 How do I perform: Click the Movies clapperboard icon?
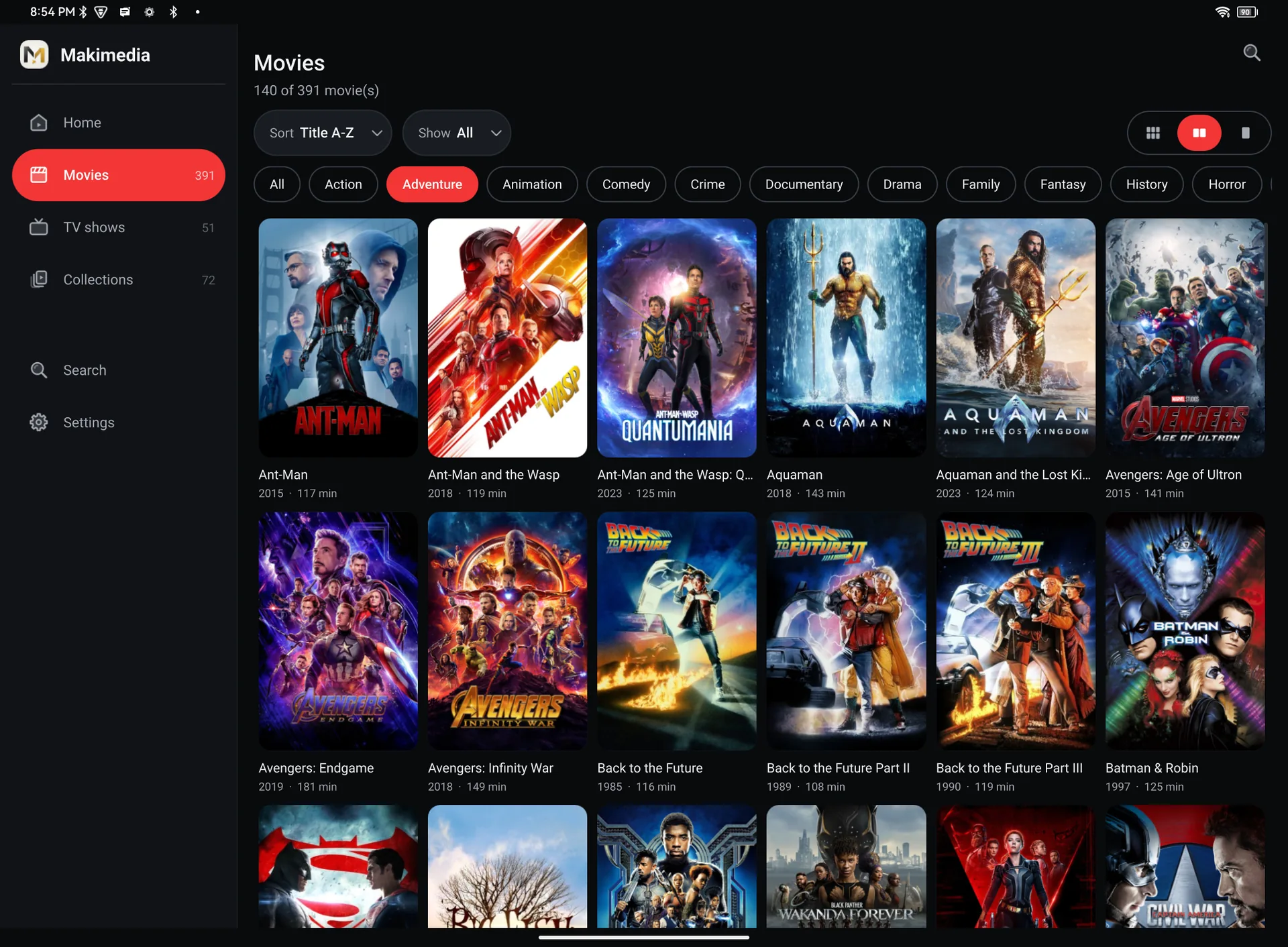pyautogui.click(x=39, y=175)
